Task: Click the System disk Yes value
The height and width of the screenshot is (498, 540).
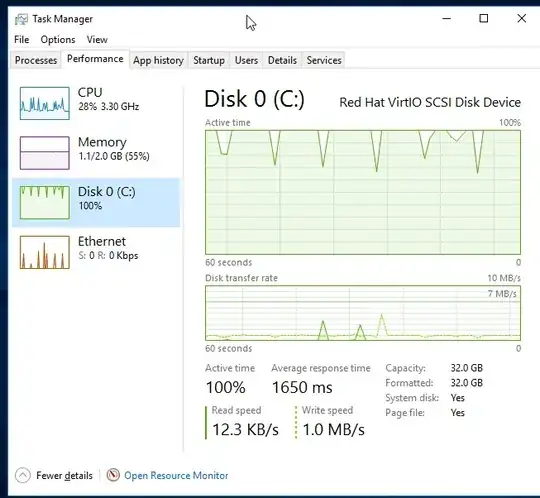Action: click(458, 398)
